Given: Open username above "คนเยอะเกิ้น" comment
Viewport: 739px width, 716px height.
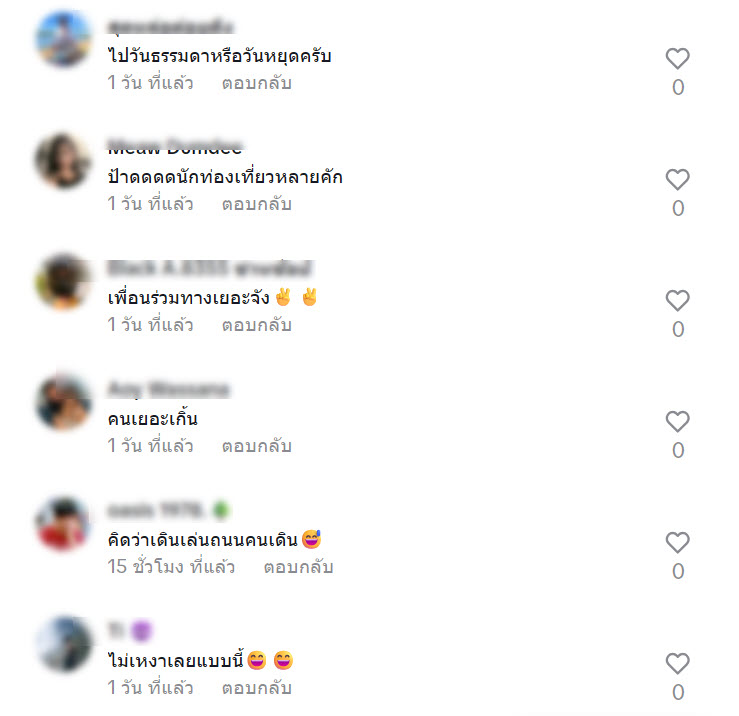Looking at the screenshot, I should point(168,390).
